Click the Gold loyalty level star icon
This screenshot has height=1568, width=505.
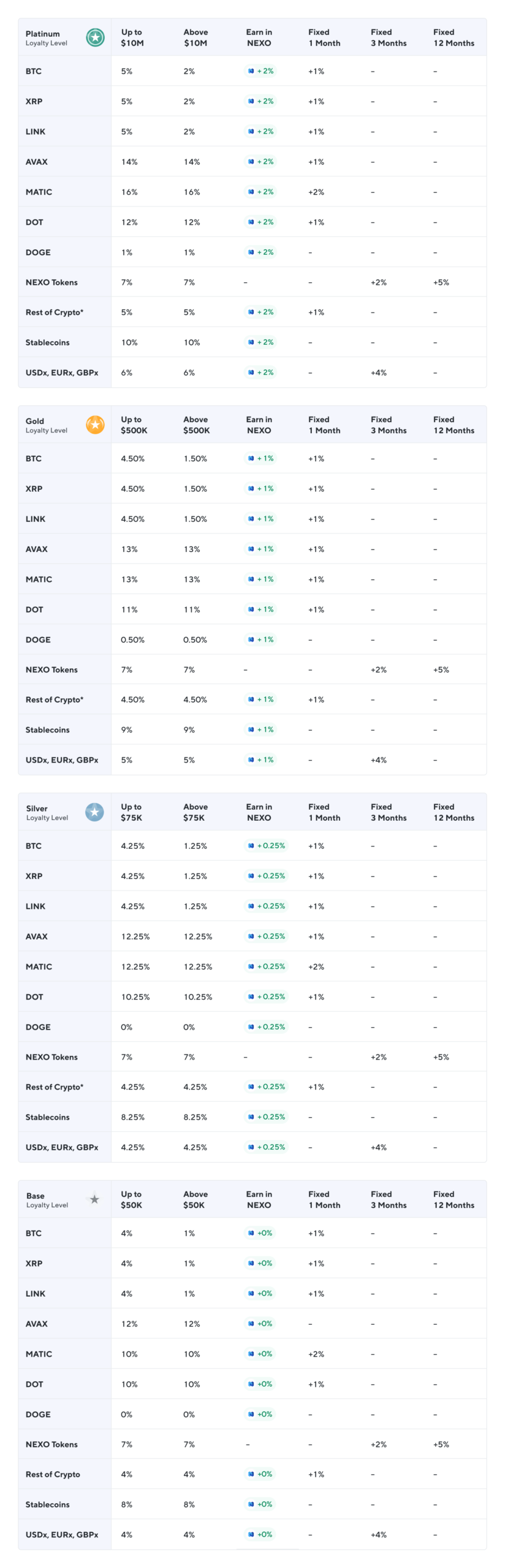click(95, 424)
